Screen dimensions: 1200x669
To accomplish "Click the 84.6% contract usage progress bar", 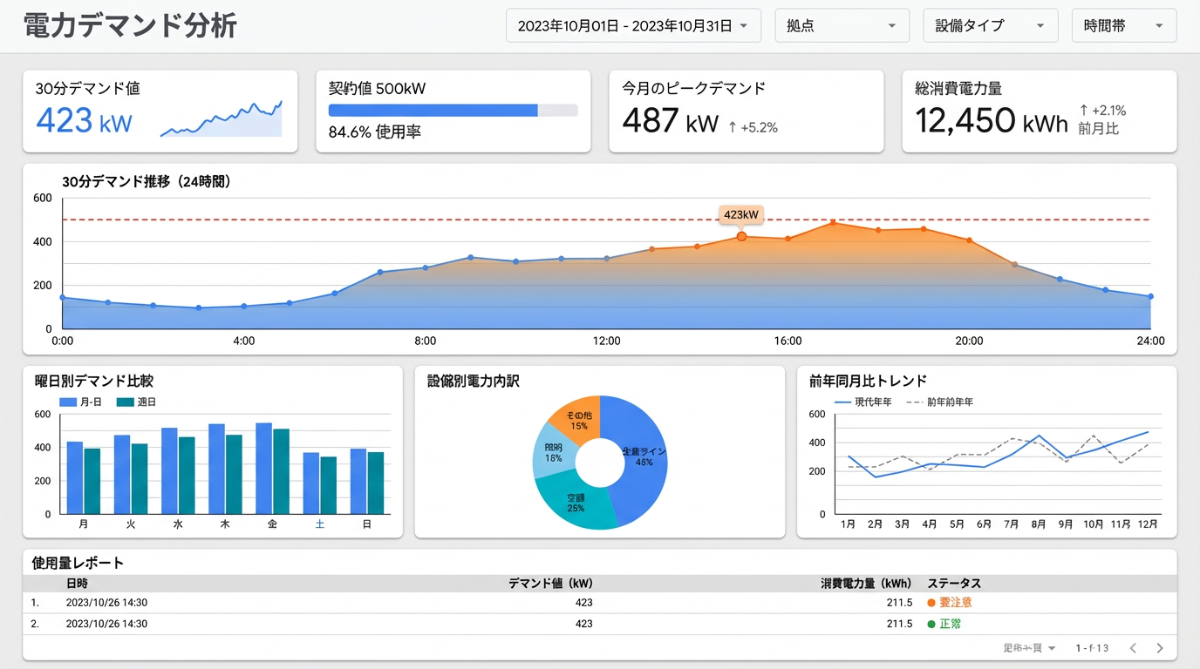I will pos(450,112).
